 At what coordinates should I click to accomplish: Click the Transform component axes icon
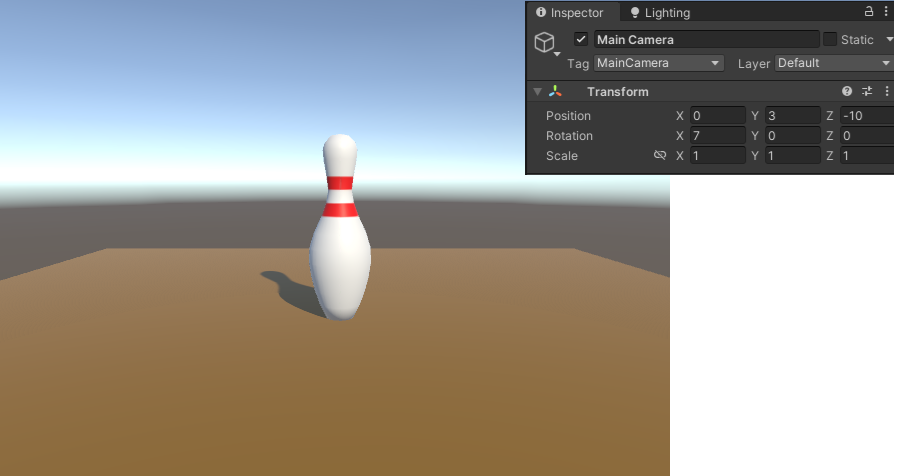click(555, 91)
